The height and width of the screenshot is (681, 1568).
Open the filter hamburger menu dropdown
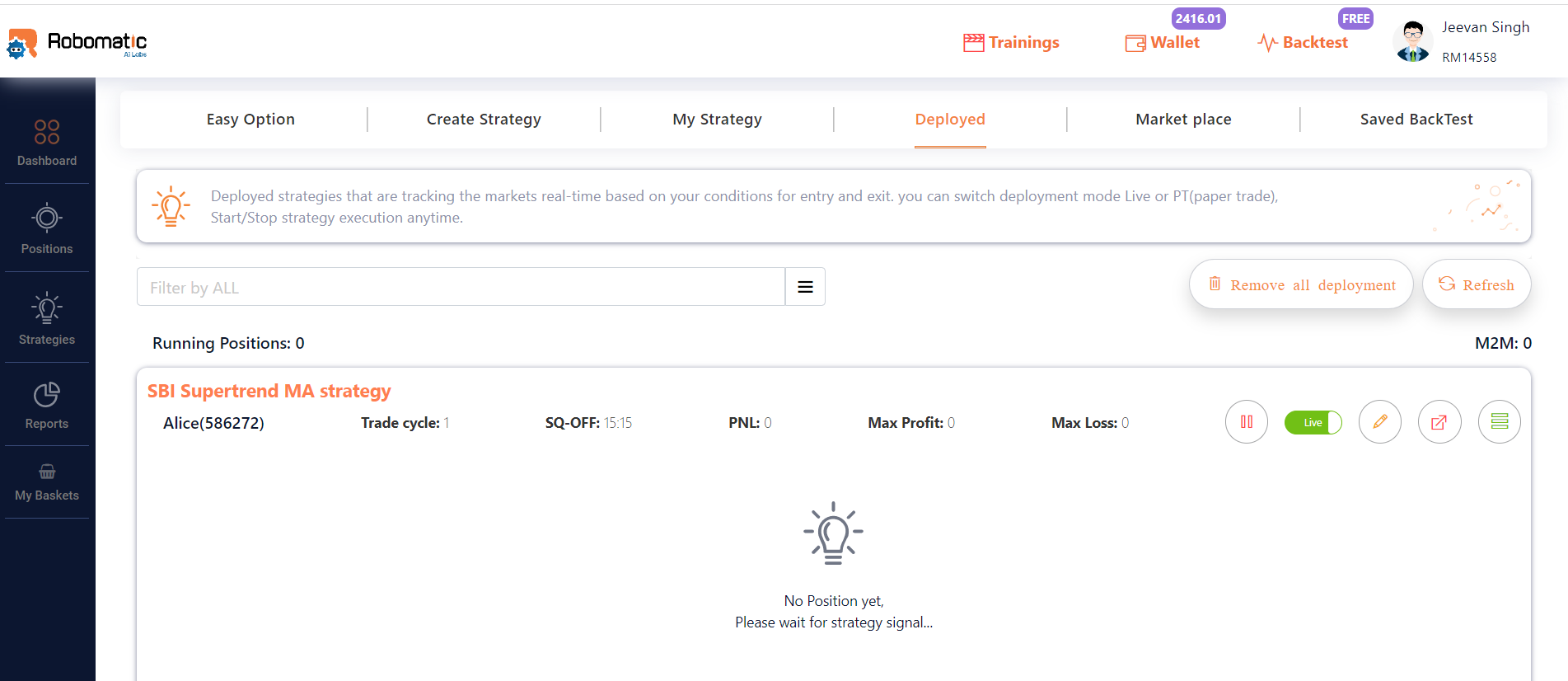(805, 287)
